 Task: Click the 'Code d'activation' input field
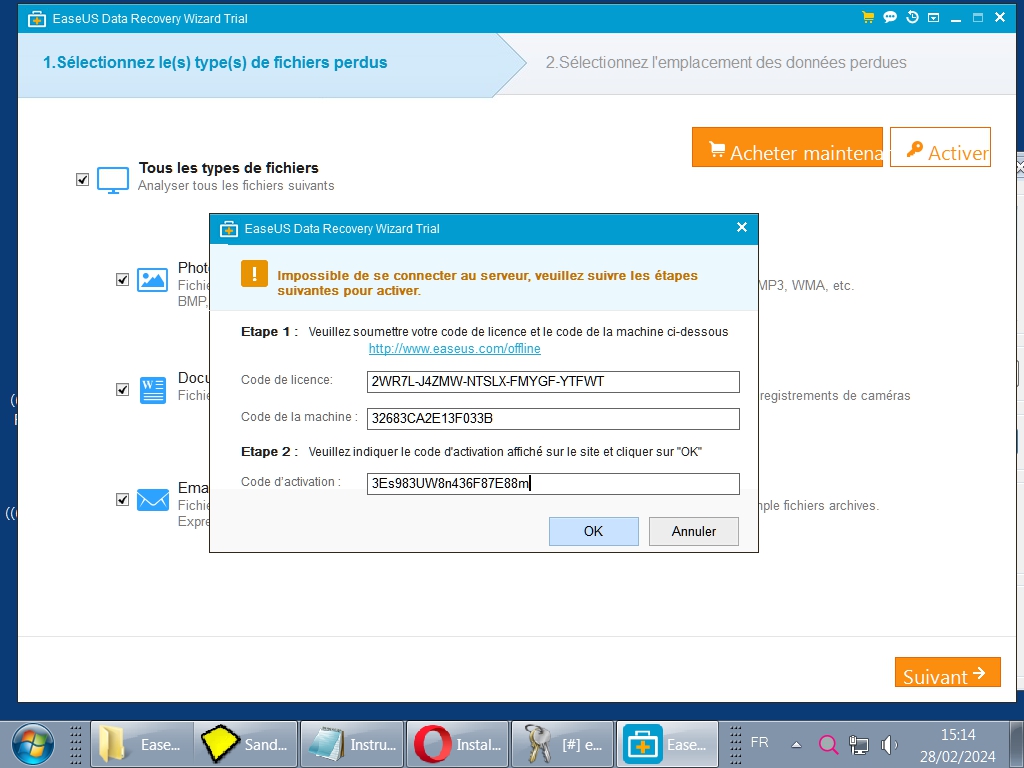tap(553, 484)
